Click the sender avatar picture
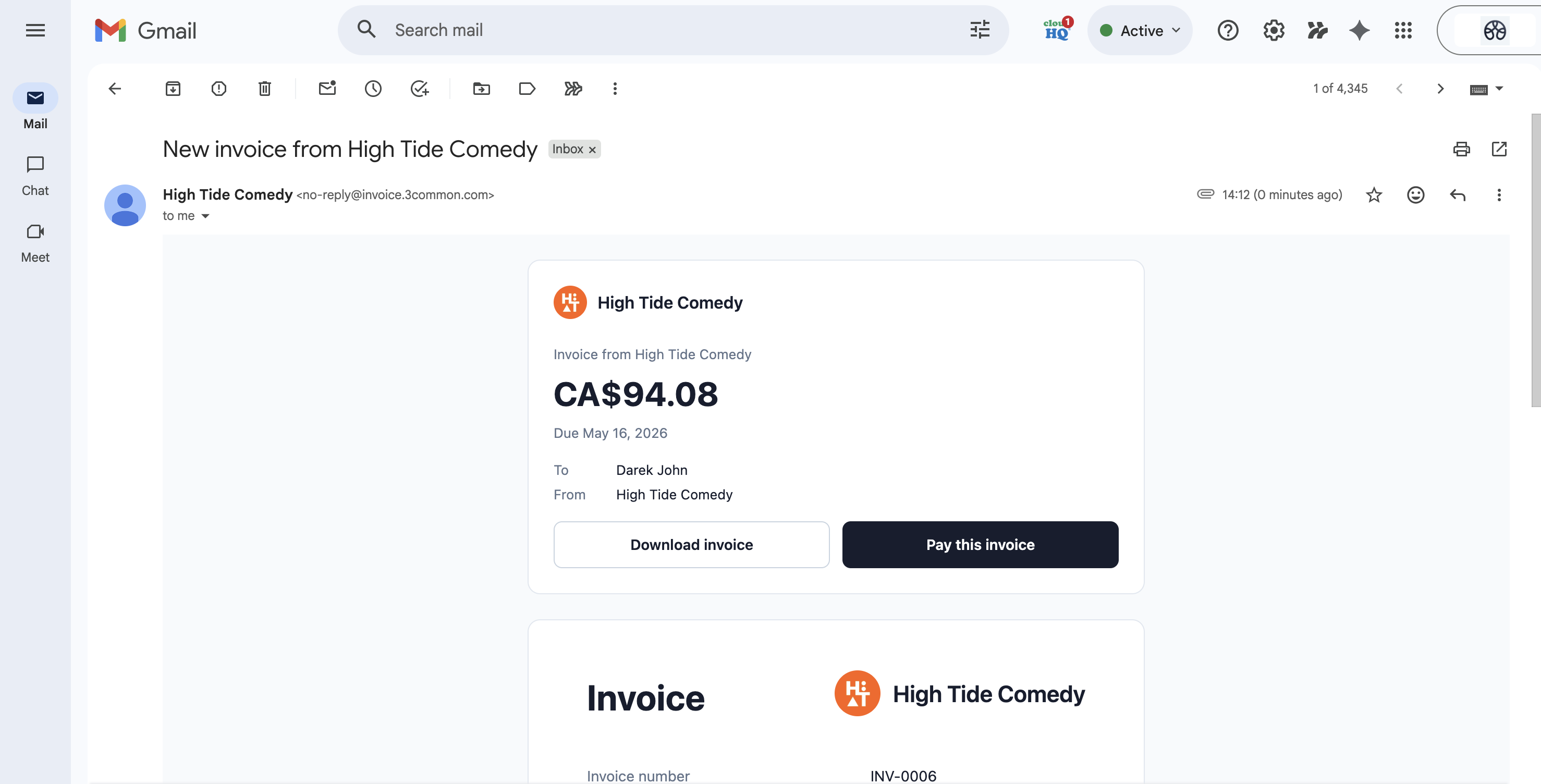 (125, 205)
